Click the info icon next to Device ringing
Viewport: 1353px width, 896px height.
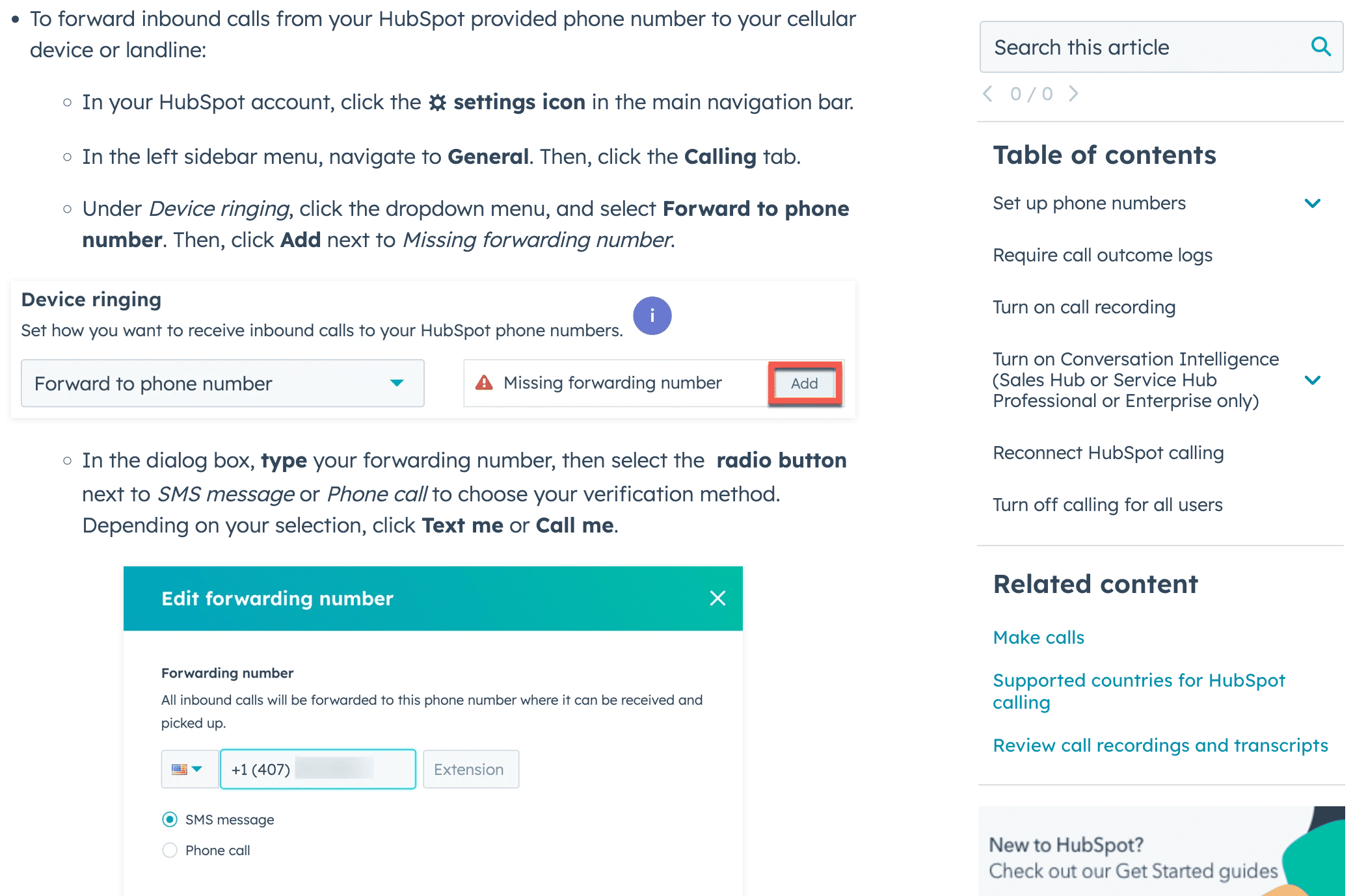[652, 316]
